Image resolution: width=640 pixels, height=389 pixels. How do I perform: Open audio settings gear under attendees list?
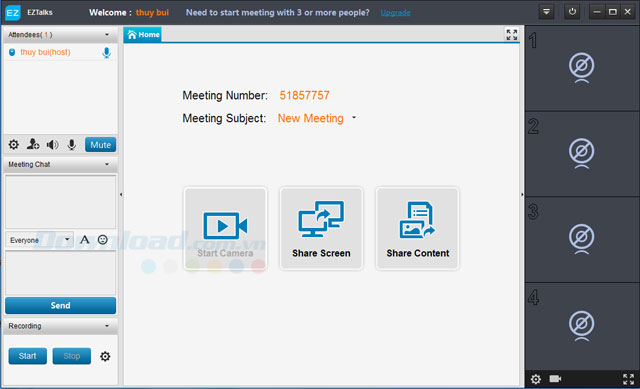[14, 144]
